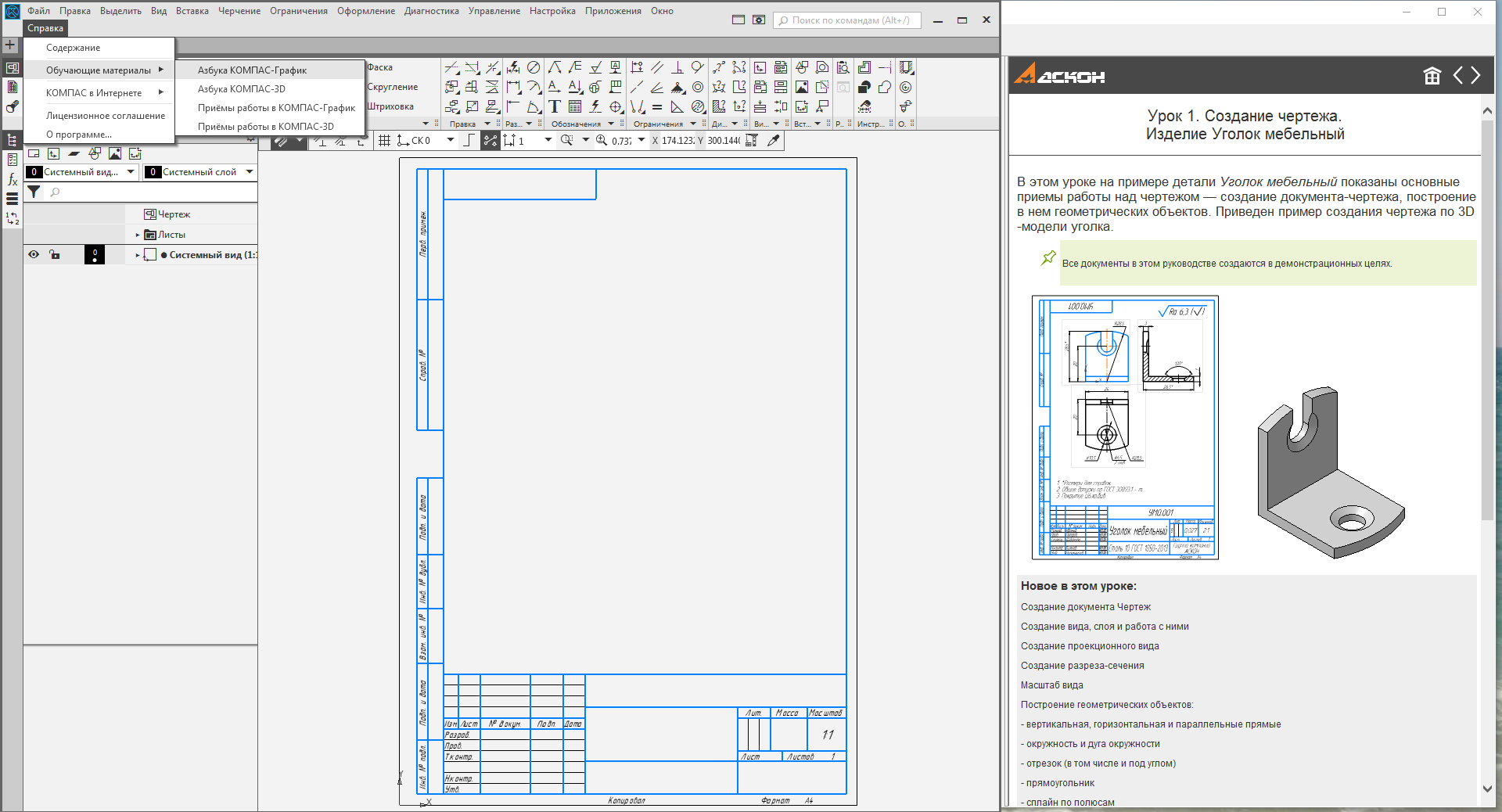This screenshot has width=1502, height=812.
Task: Click the new tab plus button
Action: pos(10,45)
